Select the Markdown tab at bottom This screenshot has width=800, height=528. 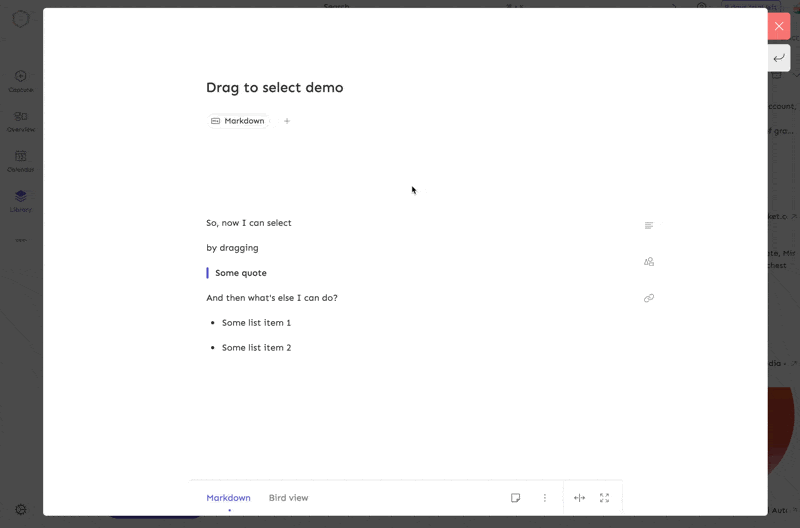(x=228, y=498)
